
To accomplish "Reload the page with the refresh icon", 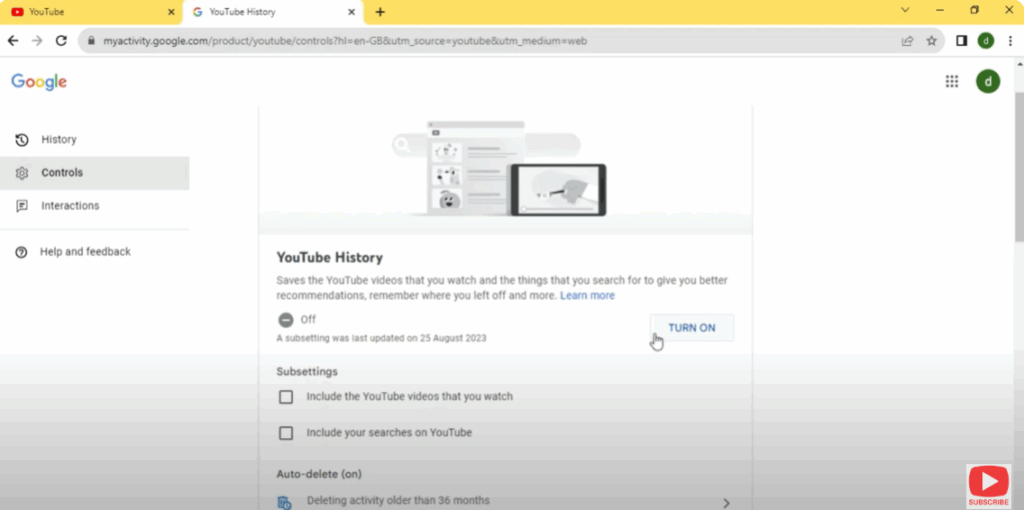I will (x=61, y=40).
